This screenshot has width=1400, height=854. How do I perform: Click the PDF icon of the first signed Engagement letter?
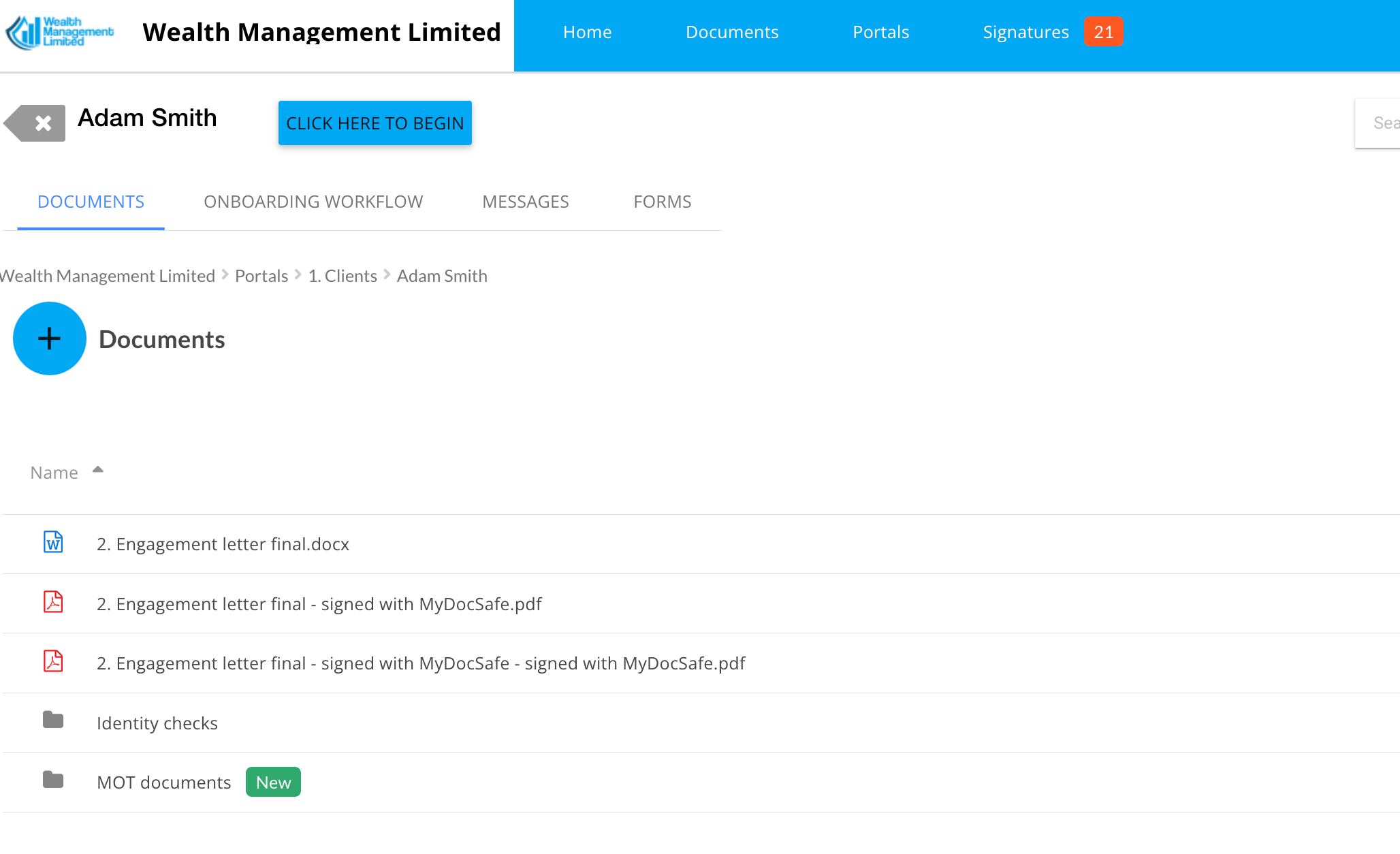53,603
